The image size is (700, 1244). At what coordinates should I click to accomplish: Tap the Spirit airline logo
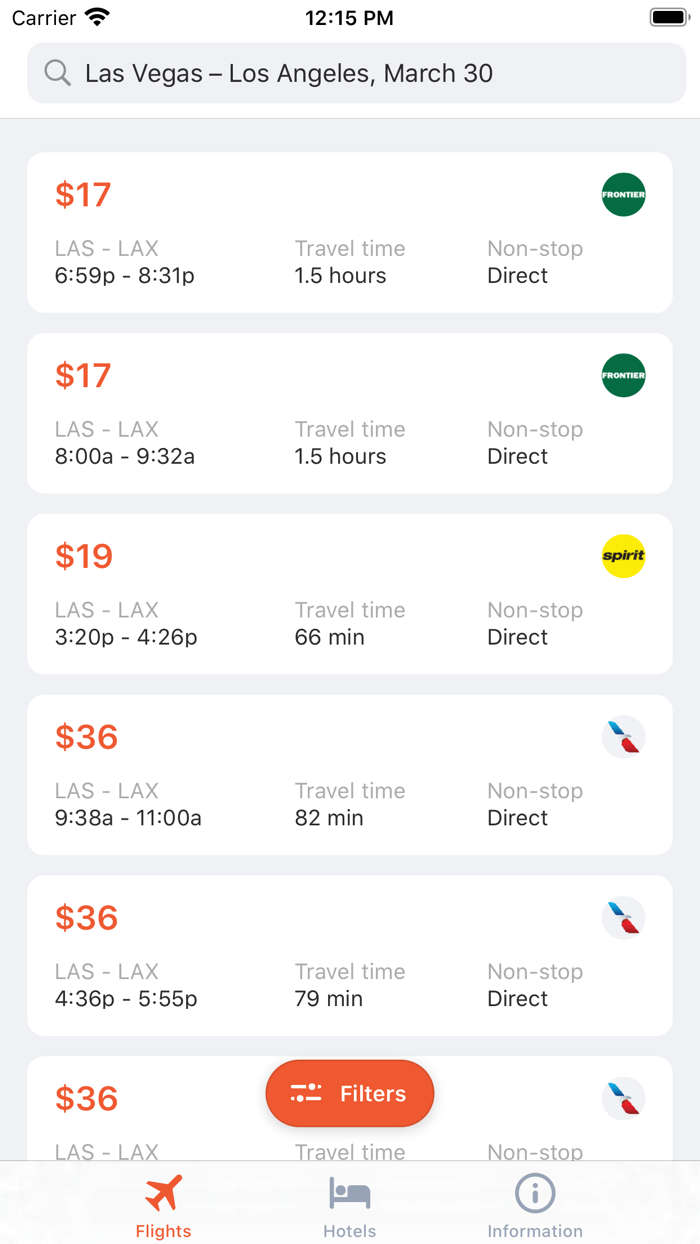[x=623, y=556]
